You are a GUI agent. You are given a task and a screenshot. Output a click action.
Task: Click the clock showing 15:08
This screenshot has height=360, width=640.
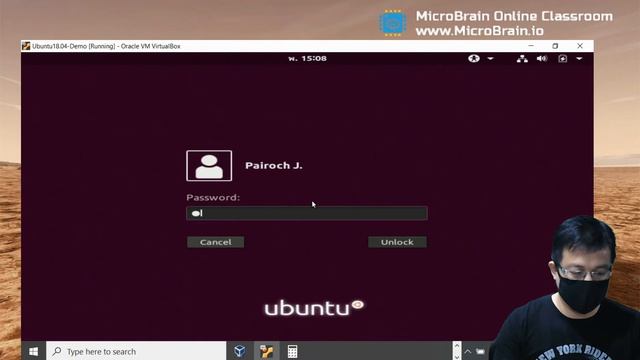click(307, 58)
